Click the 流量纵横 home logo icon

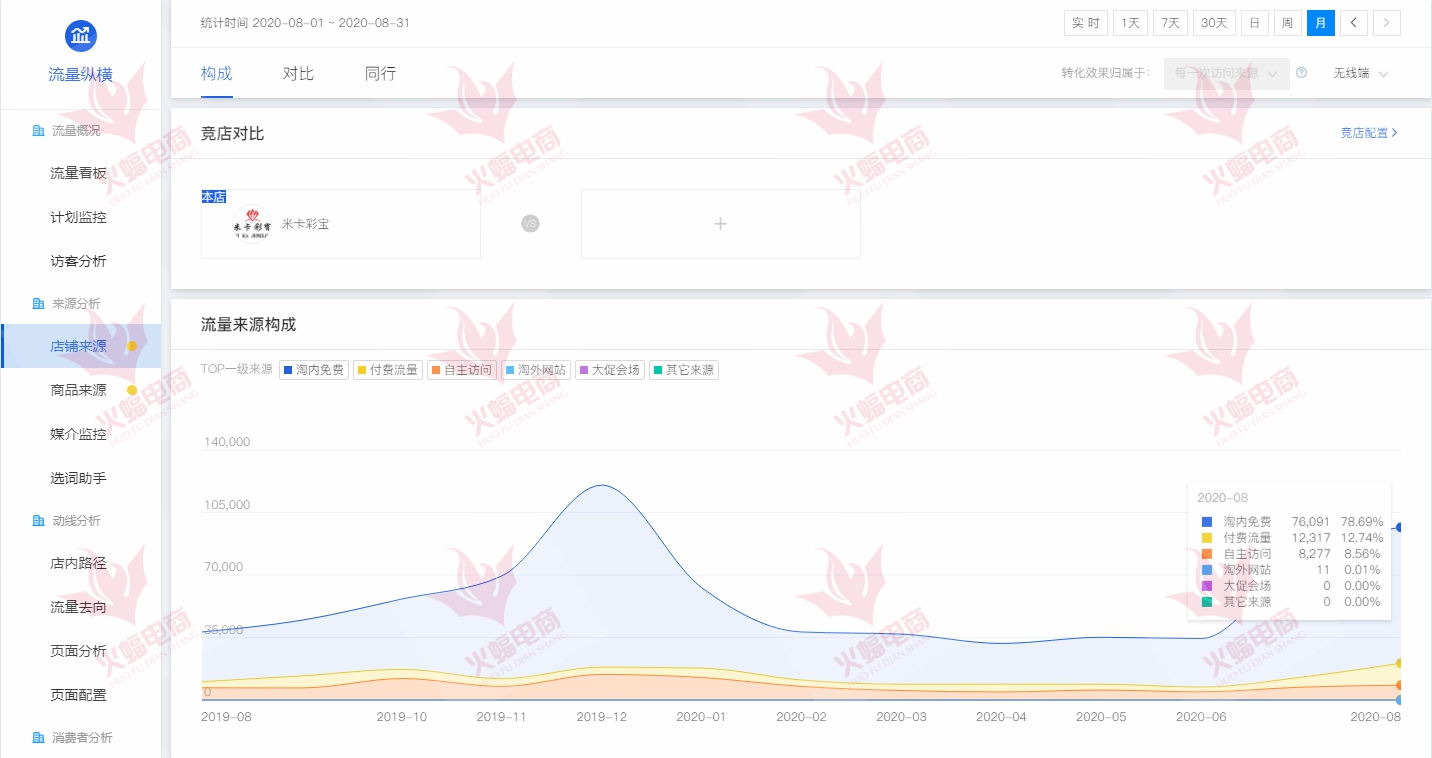(x=80, y=36)
